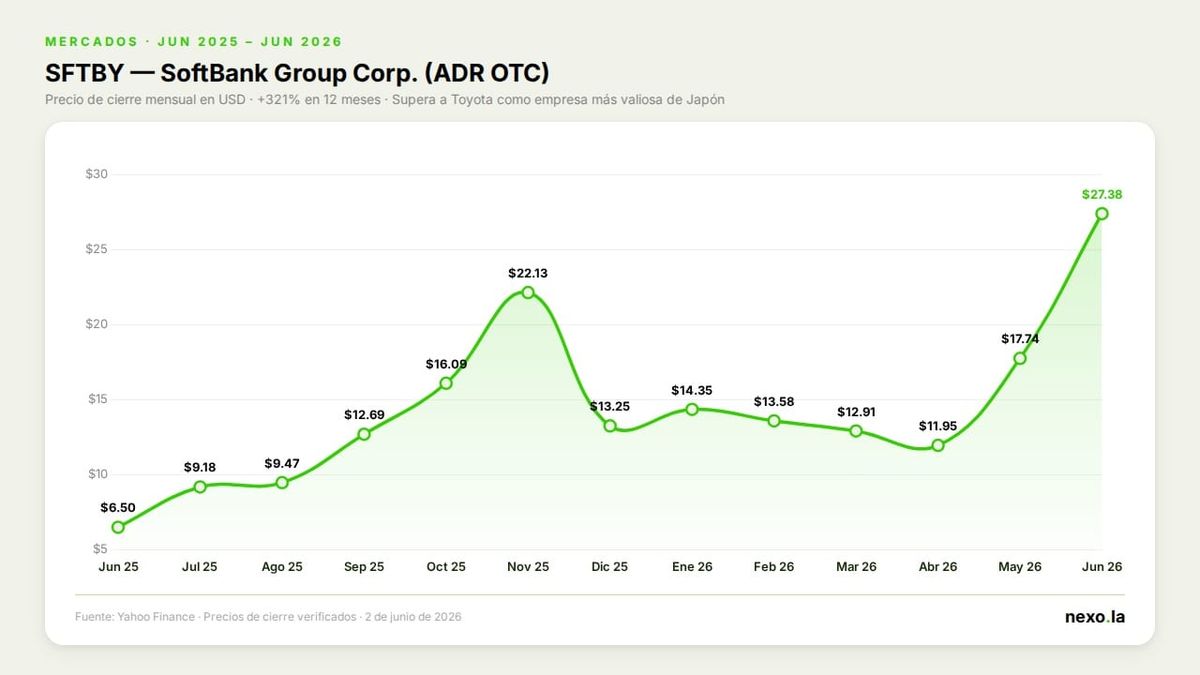Click the Jun 26 x-axis label
This screenshot has width=1200, height=675.
[1102, 567]
